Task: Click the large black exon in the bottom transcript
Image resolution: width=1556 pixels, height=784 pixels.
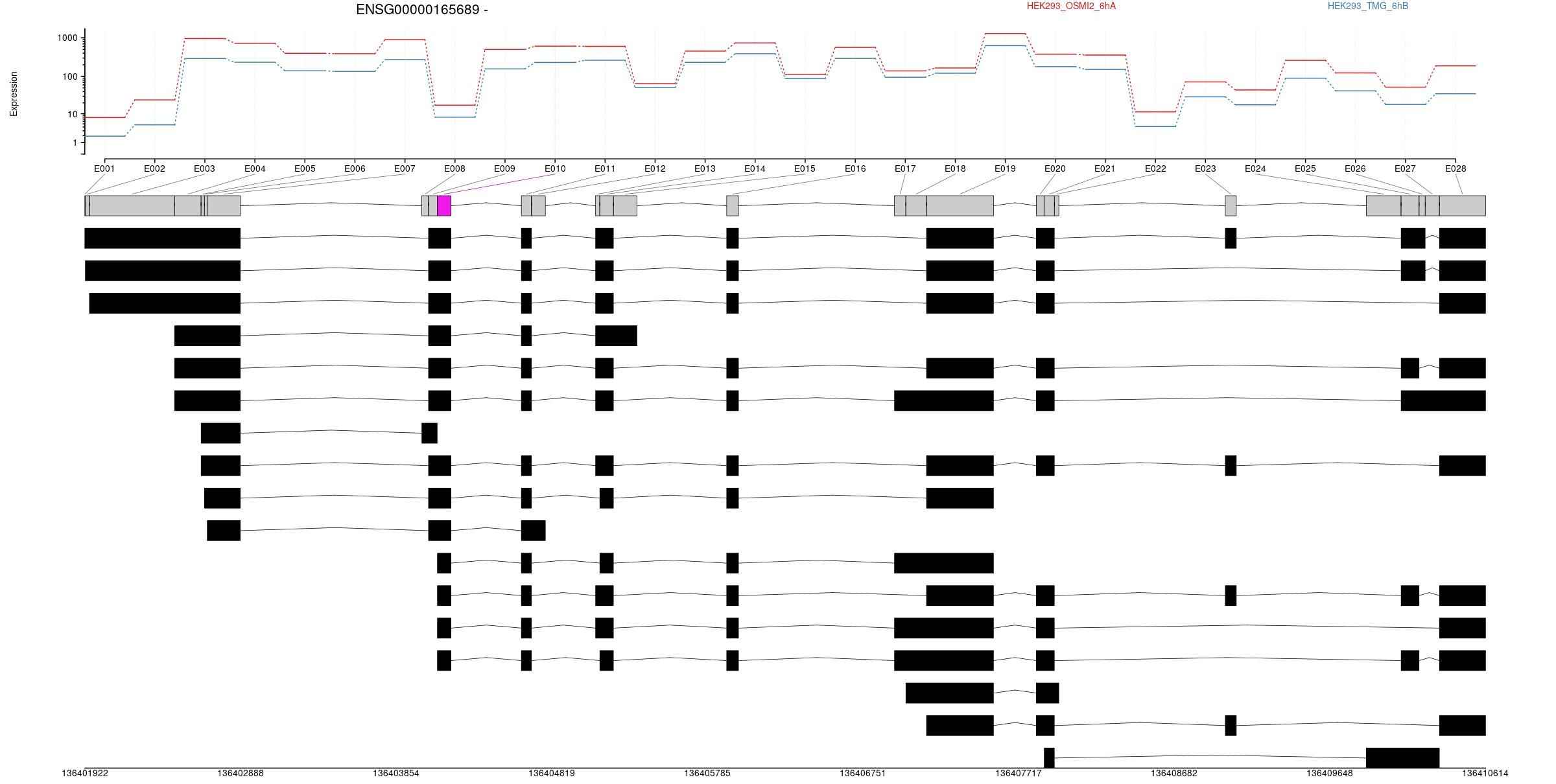Action: 1402,758
